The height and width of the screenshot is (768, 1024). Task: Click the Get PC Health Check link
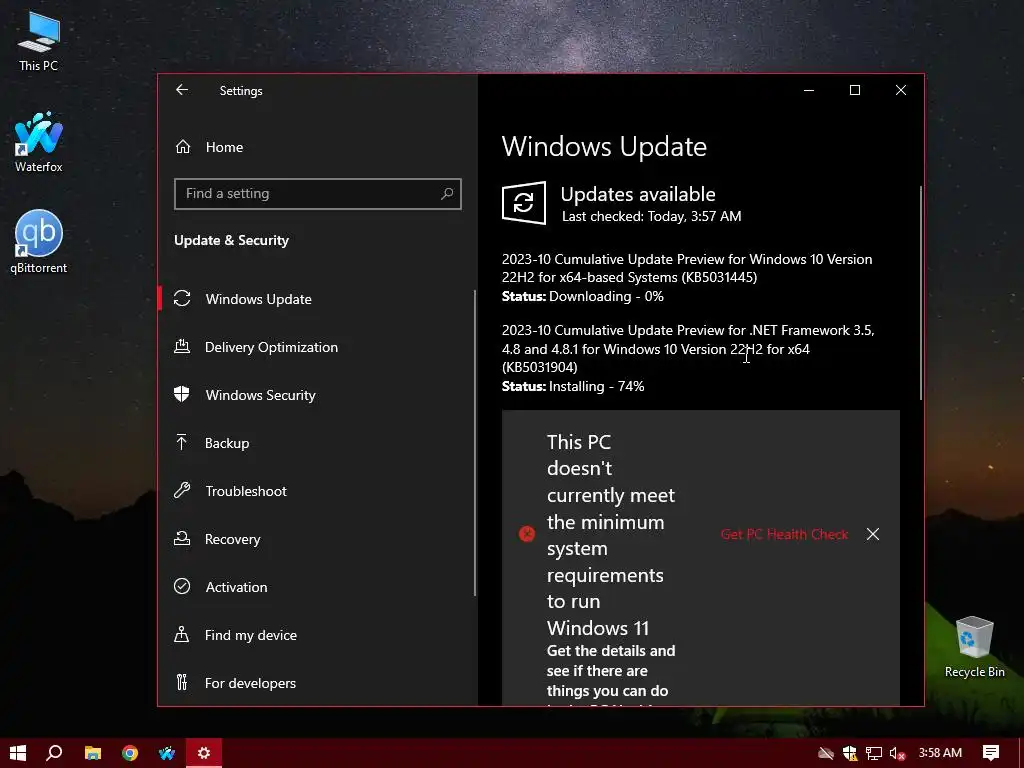784,534
